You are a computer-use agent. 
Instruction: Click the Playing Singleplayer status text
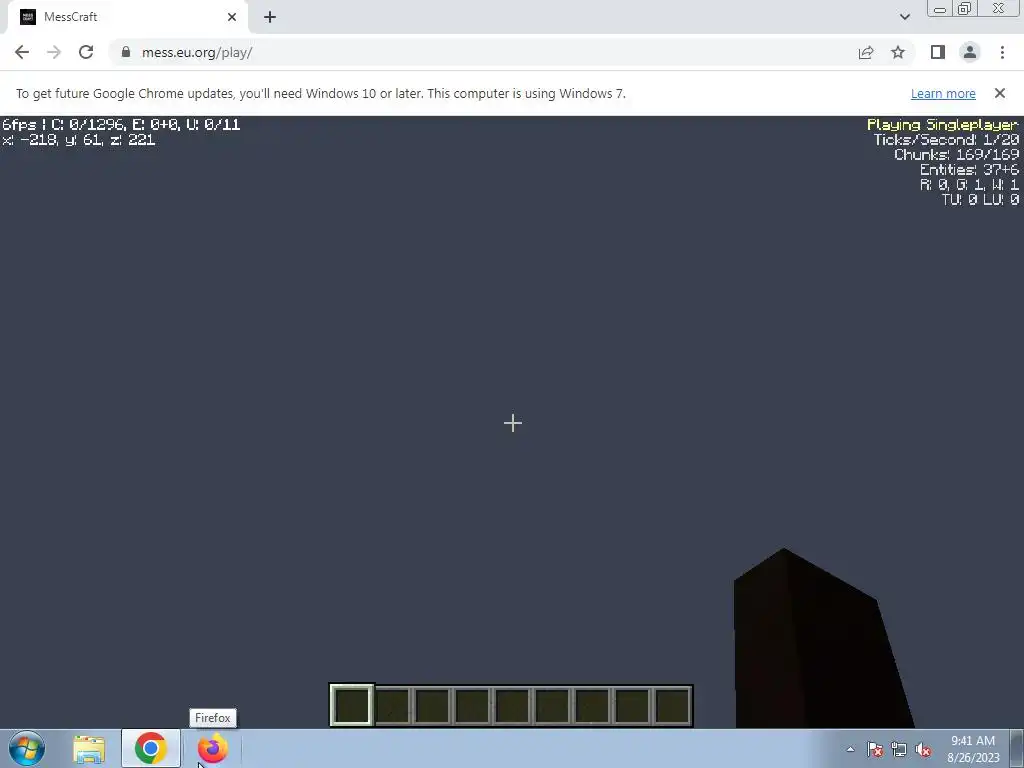[x=942, y=124]
